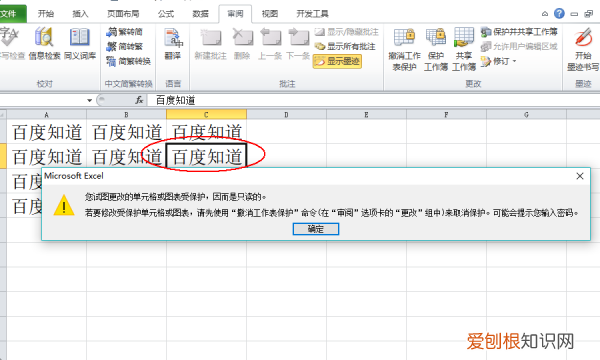Switch to the Formulas (公式) tab
This screenshot has width=600, height=360.
[166, 14]
